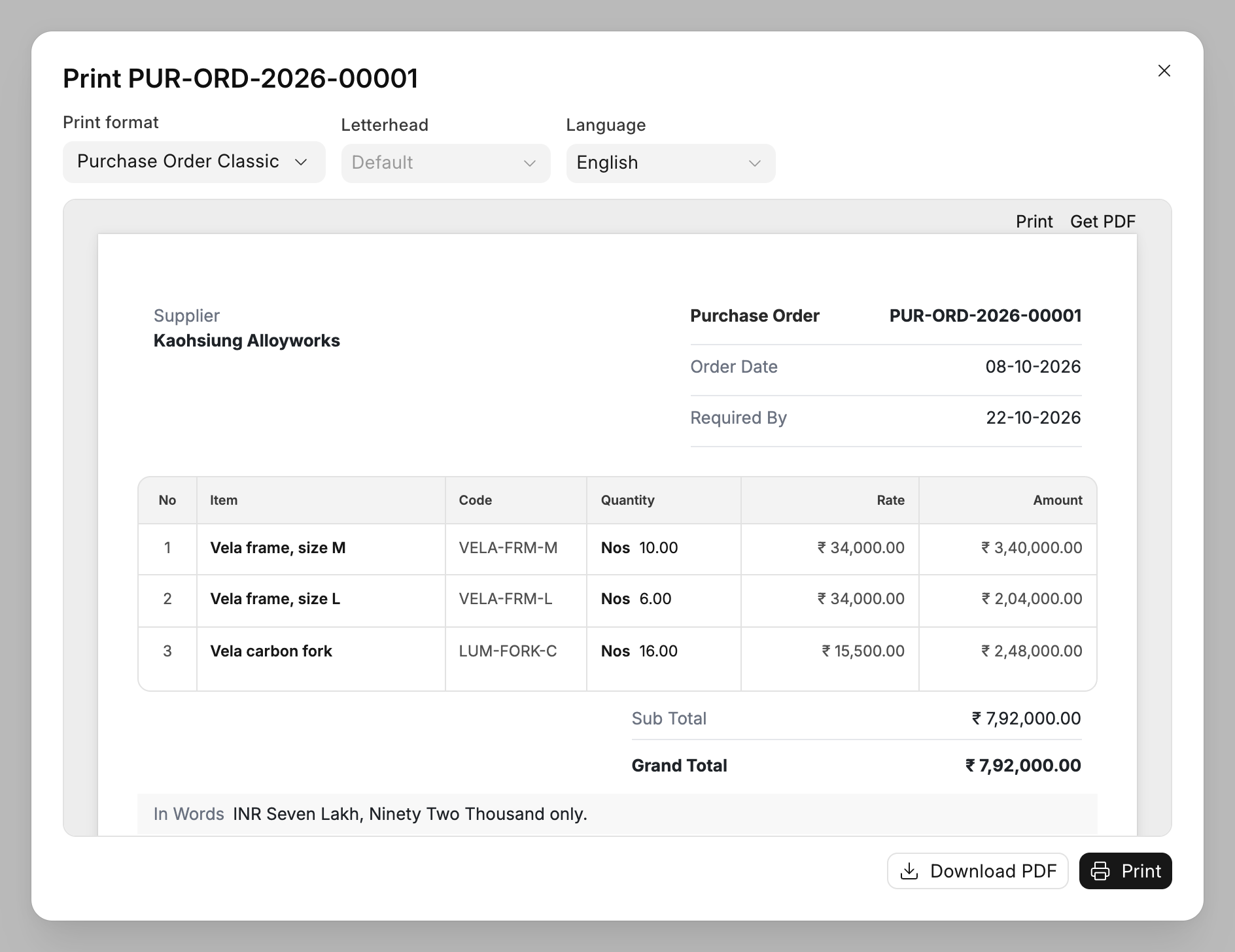
Task: Click the supplier name Kaohsiung Alloyworks
Action: (247, 341)
